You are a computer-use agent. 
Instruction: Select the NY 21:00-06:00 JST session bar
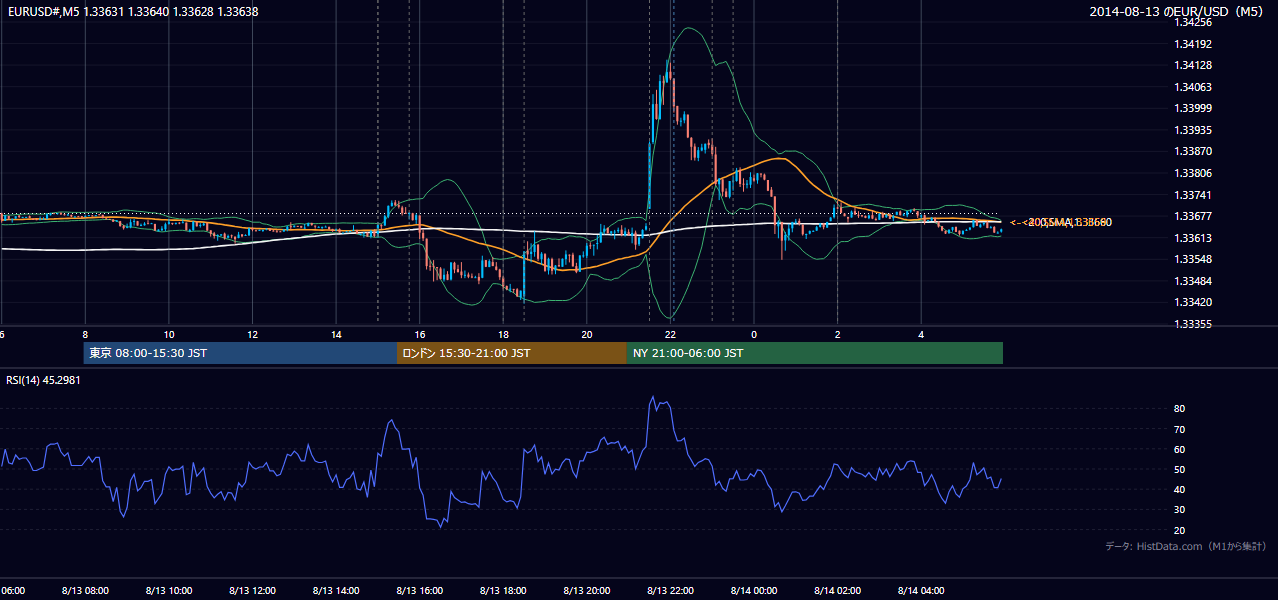815,353
